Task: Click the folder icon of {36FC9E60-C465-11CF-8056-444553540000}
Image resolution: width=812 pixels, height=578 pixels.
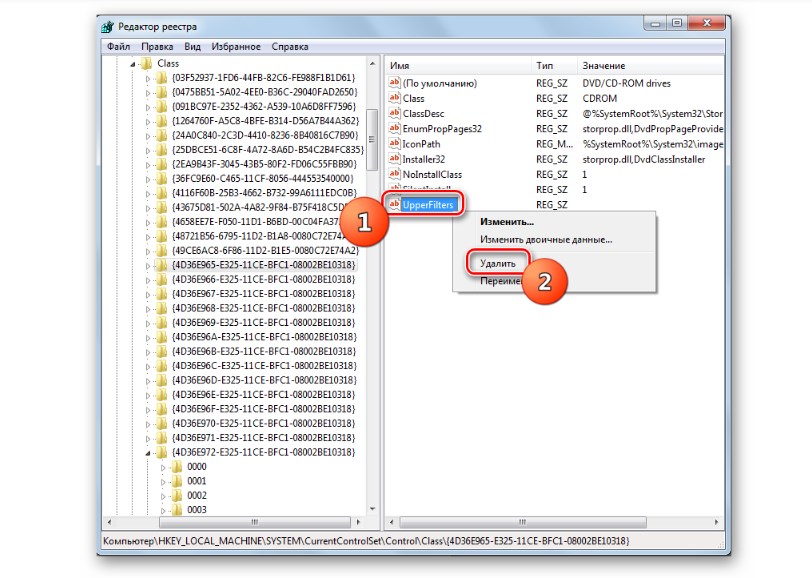Action: point(162,179)
